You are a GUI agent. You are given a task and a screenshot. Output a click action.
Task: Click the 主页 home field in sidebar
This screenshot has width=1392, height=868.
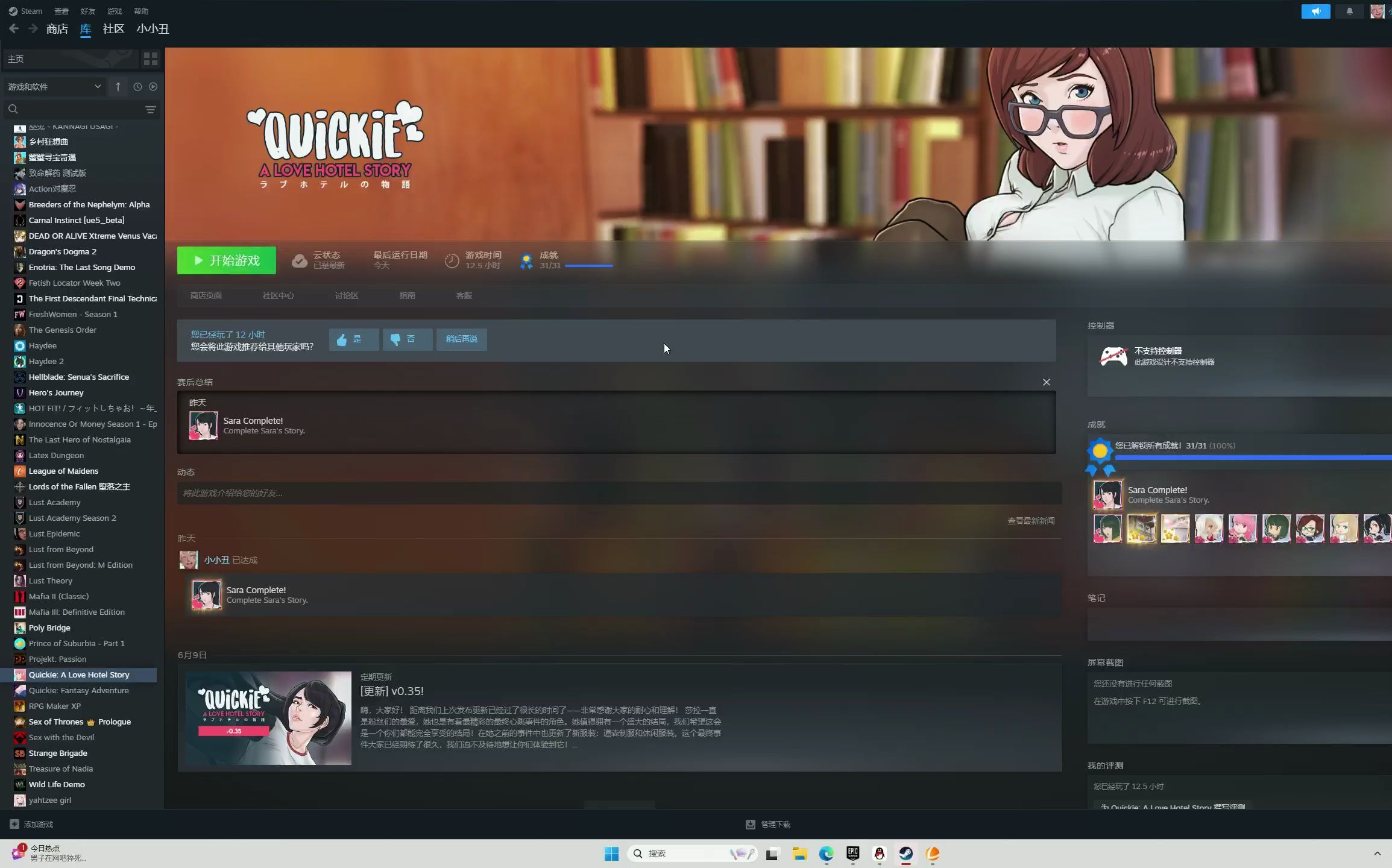pos(71,58)
